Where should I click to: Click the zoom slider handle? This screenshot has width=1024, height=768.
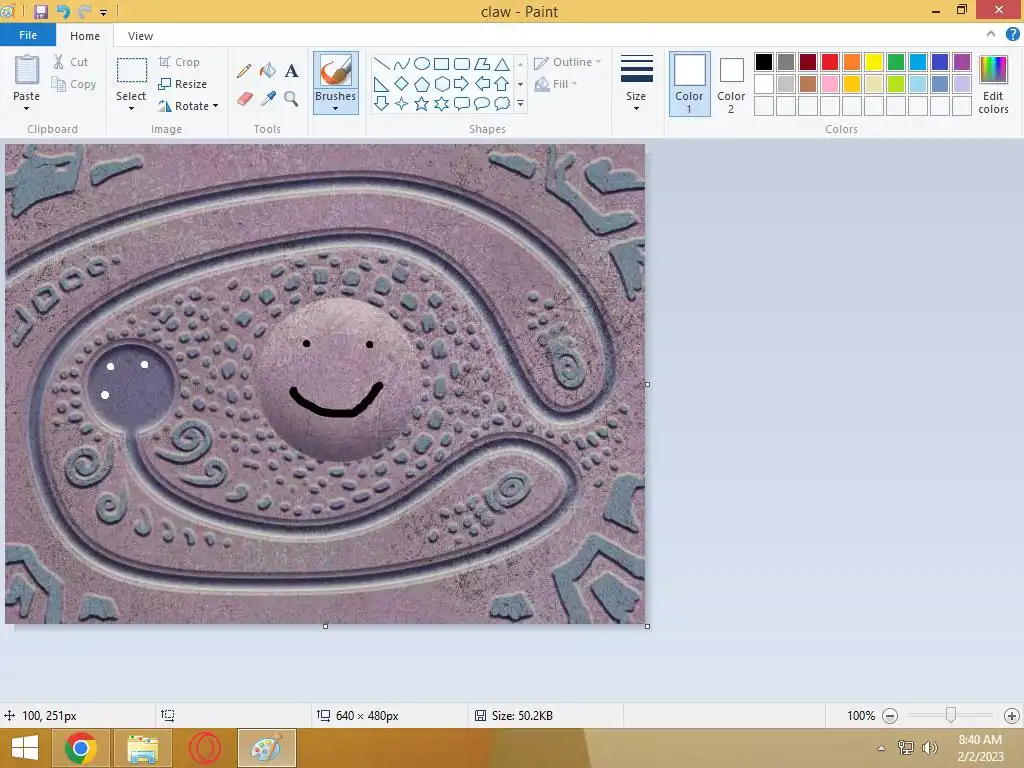pyautogui.click(x=951, y=716)
